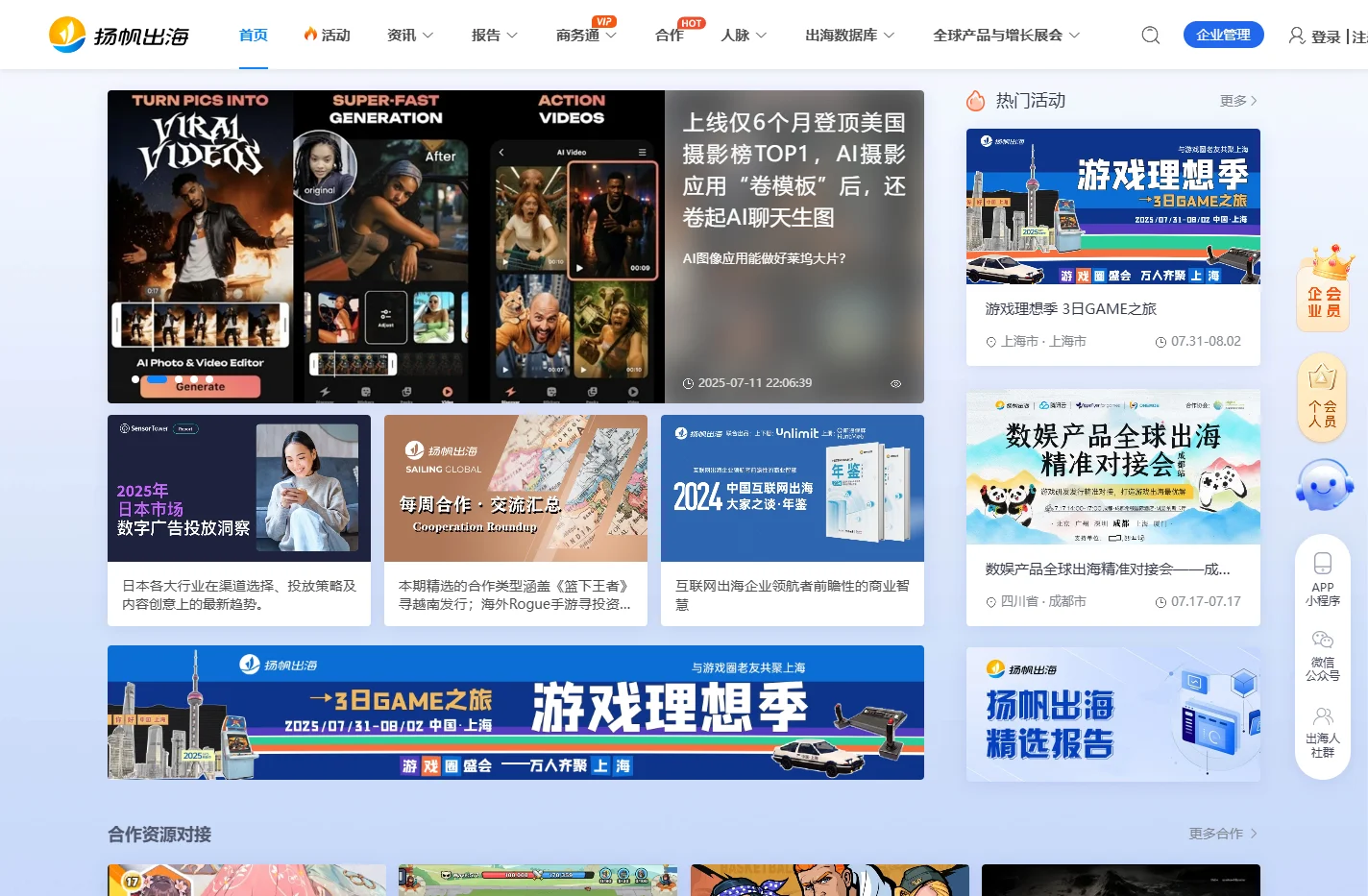Click clock icon beside 07.17-07.17
This screenshot has width=1368, height=896.
pyautogui.click(x=1160, y=602)
